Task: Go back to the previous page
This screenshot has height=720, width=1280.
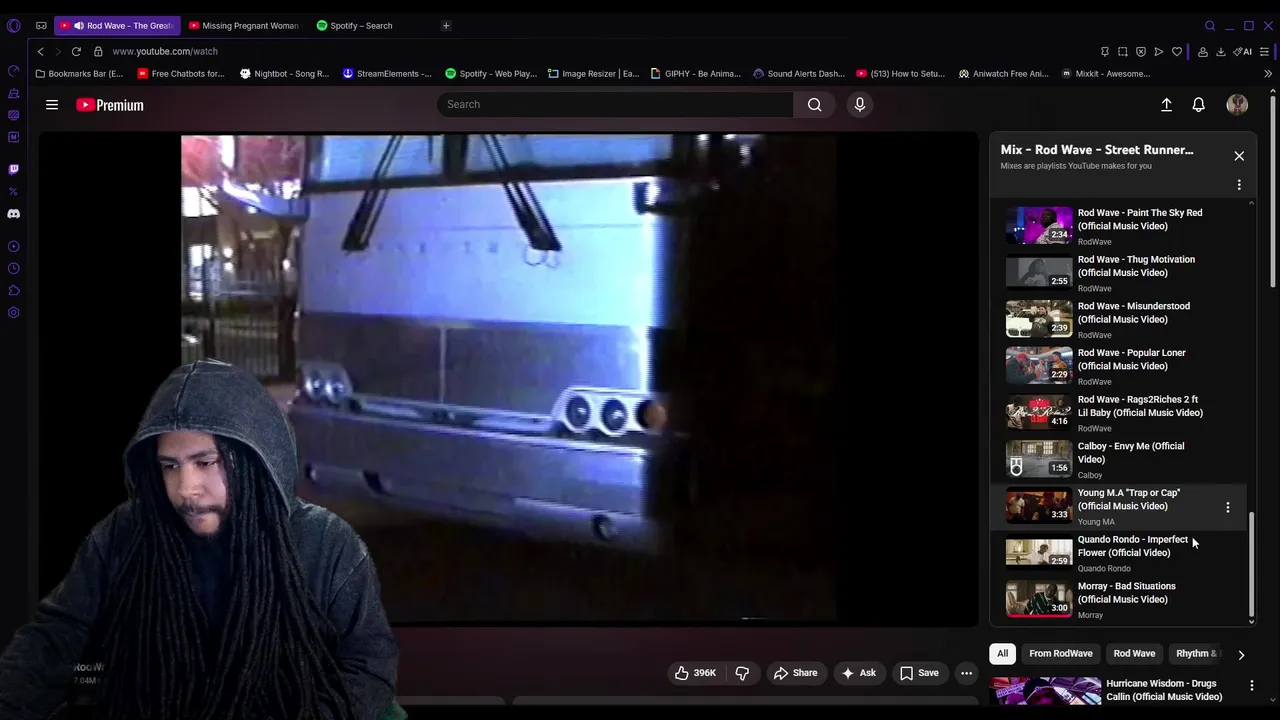Action: [40, 51]
